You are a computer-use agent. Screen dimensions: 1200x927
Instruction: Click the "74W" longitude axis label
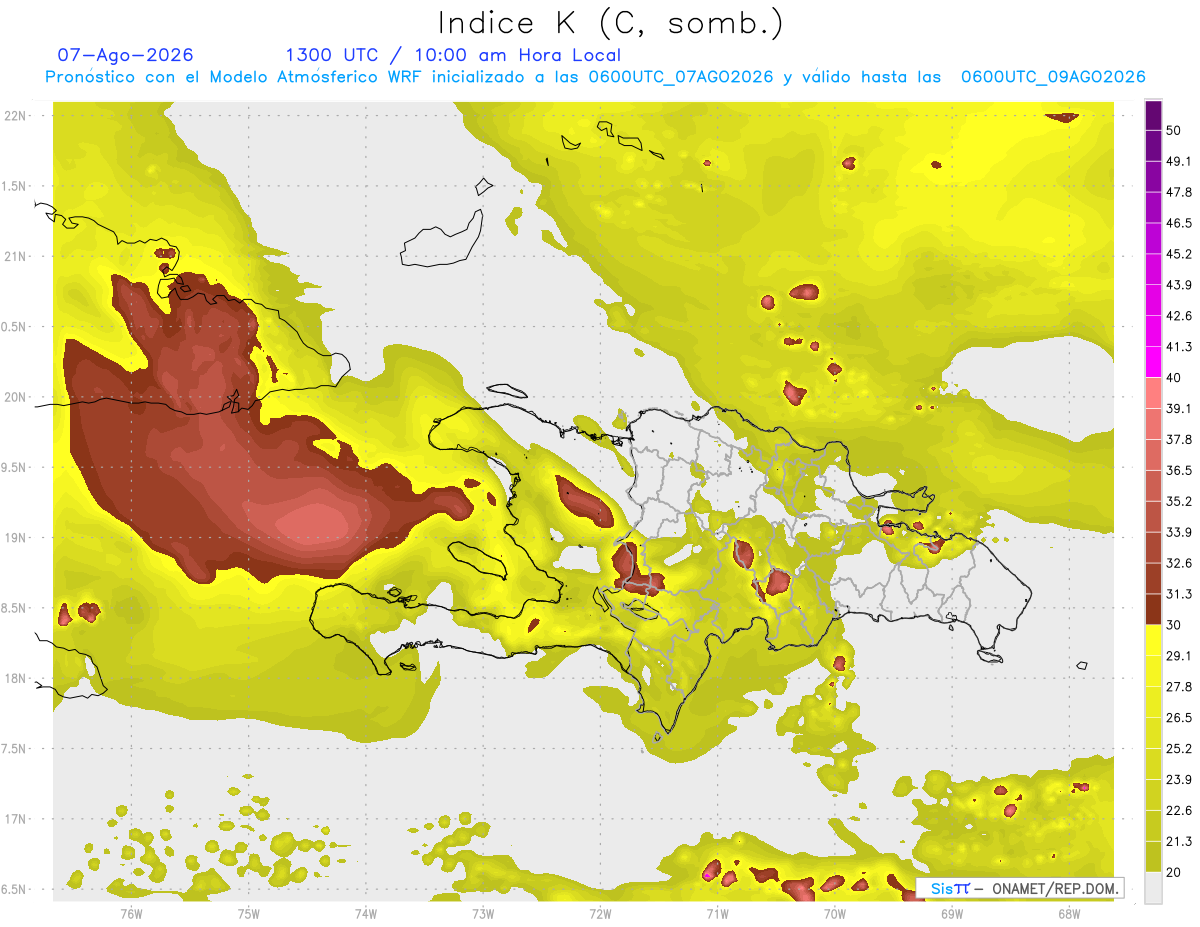click(x=365, y=913)
